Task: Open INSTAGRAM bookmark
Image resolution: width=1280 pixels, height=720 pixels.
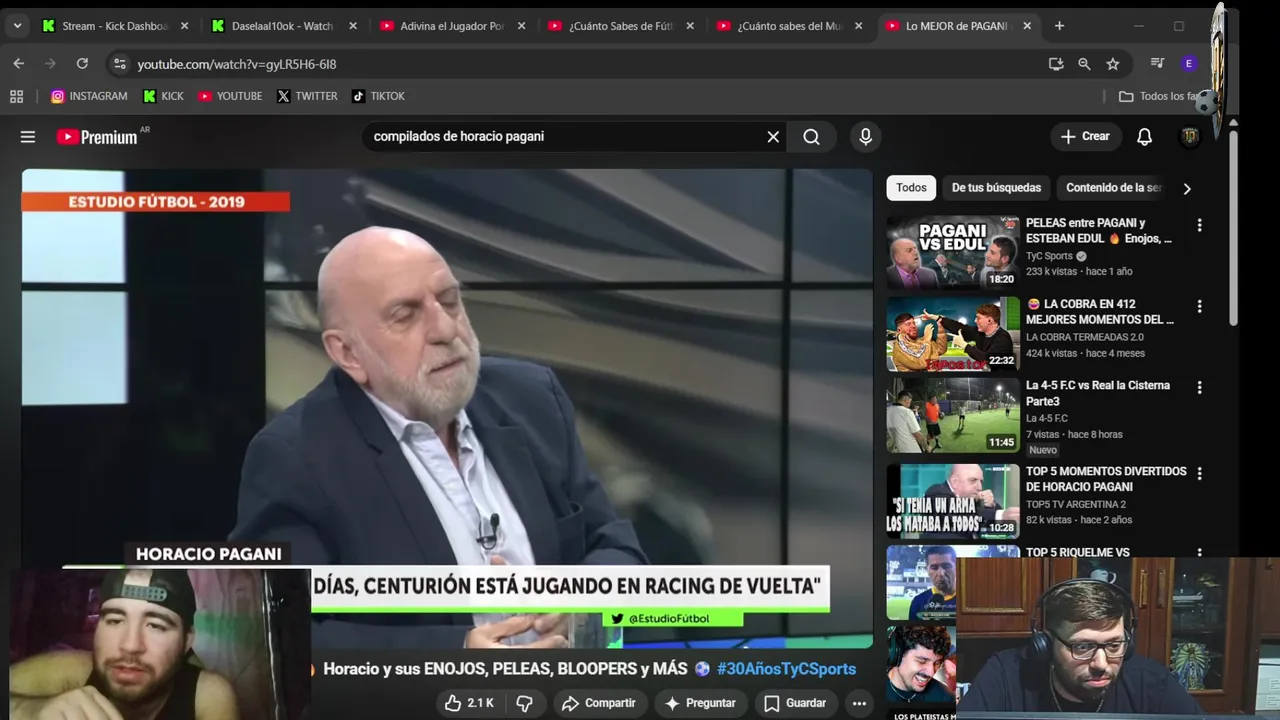Action: (89, 96)
